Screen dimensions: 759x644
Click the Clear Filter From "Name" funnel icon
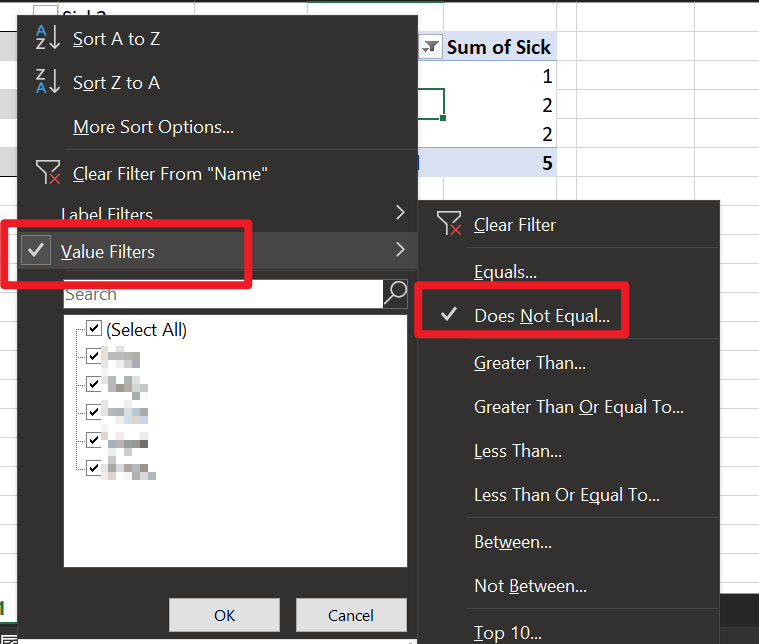tap(47, 172)
